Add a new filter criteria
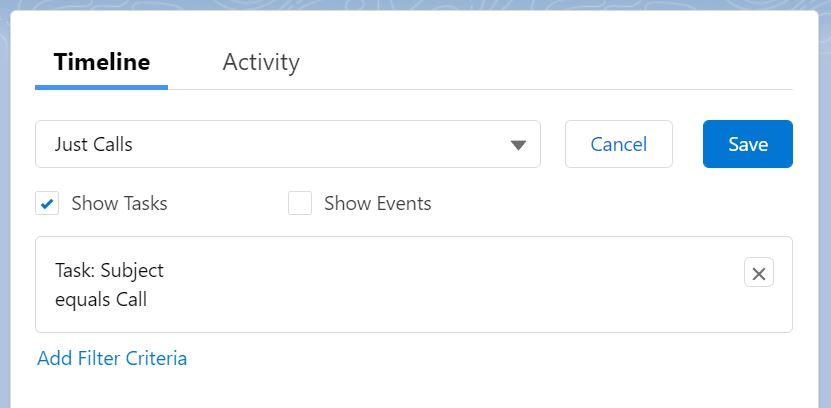Viewport: 831px width, 408px height. (x=112, y=359)
